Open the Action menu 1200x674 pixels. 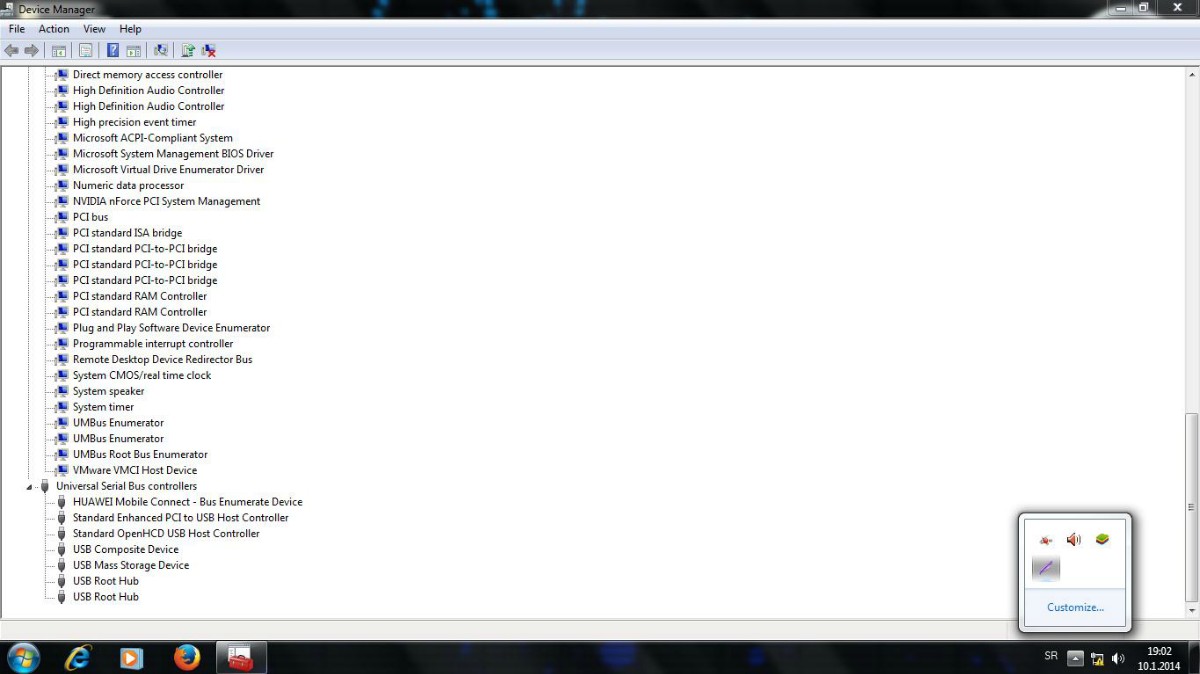(x=54, y=29)
